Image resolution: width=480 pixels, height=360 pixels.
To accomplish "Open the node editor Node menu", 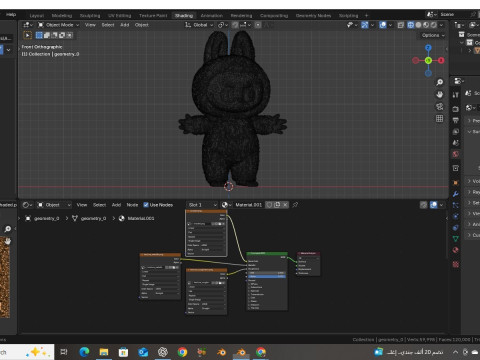I will (132, 205).
